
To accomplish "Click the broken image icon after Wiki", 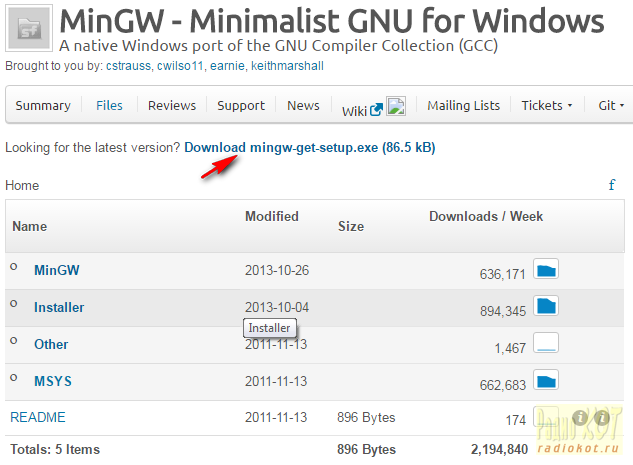I will (x=396, y=106).
